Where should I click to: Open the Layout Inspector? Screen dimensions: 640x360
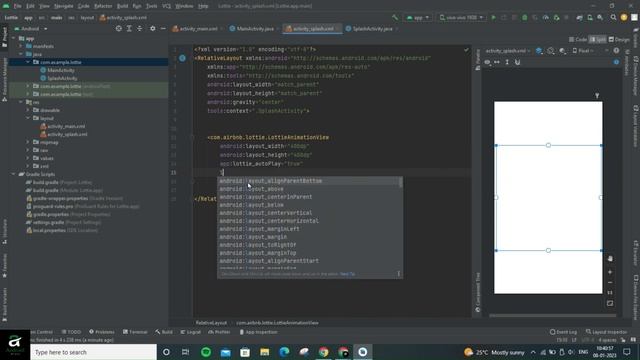[606, 332]
